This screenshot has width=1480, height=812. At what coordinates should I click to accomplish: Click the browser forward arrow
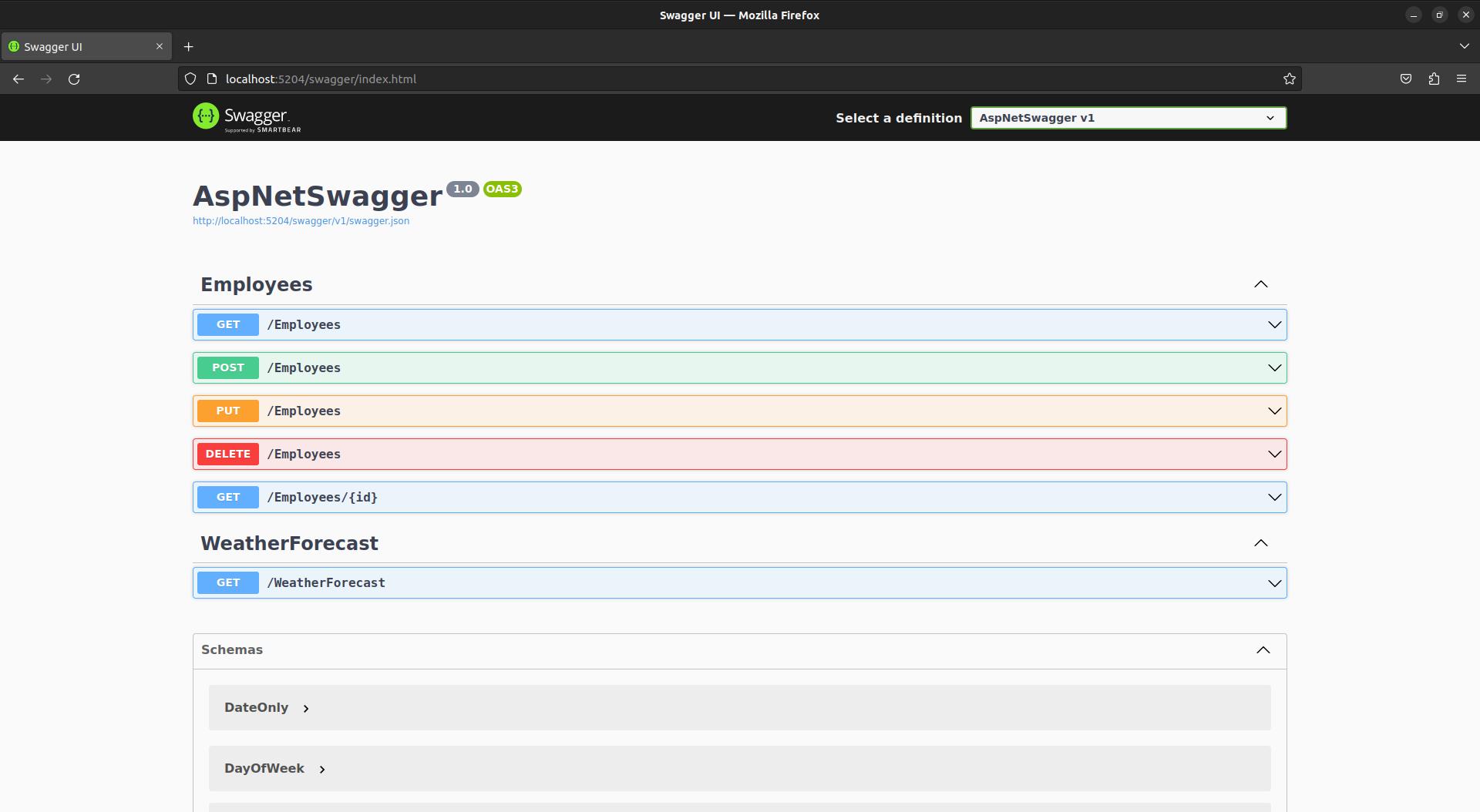point(46,79)
